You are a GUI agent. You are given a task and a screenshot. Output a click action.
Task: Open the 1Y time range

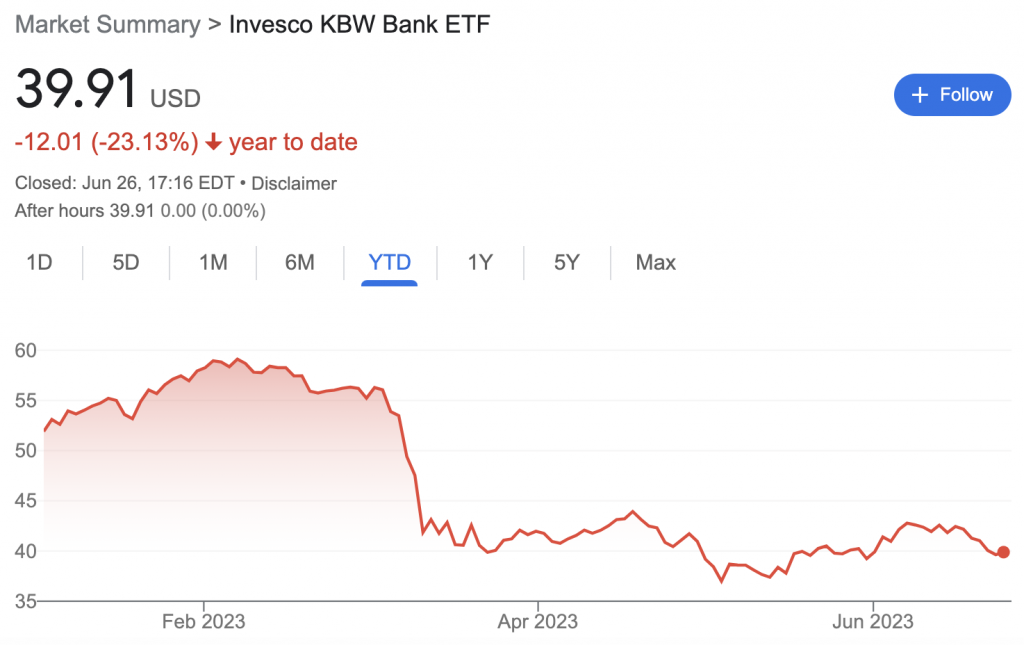[480, 262]
